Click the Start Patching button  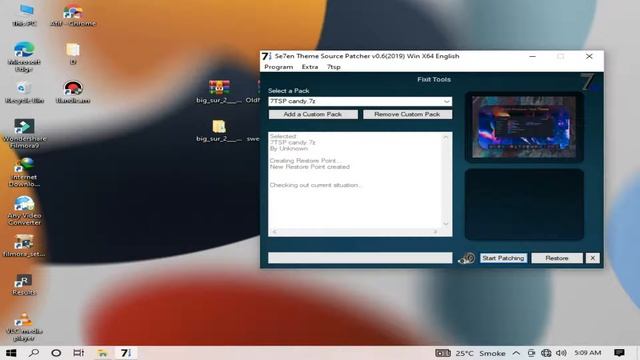503,258
